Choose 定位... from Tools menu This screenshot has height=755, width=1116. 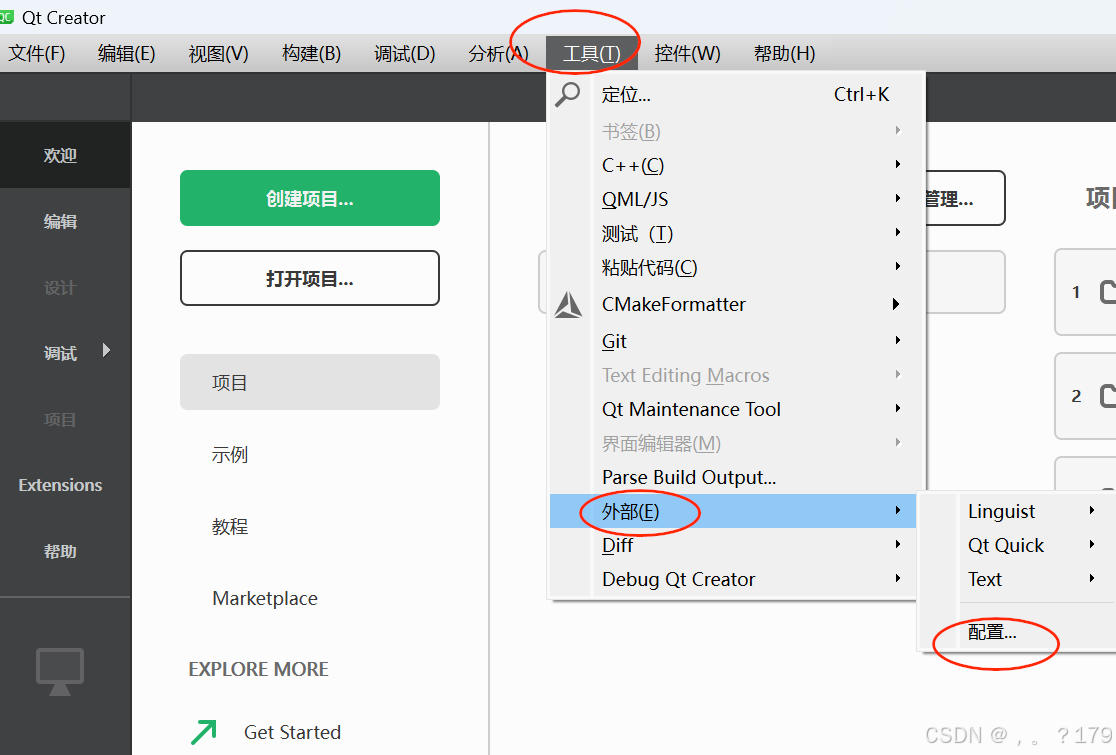(x=737, y=95)
